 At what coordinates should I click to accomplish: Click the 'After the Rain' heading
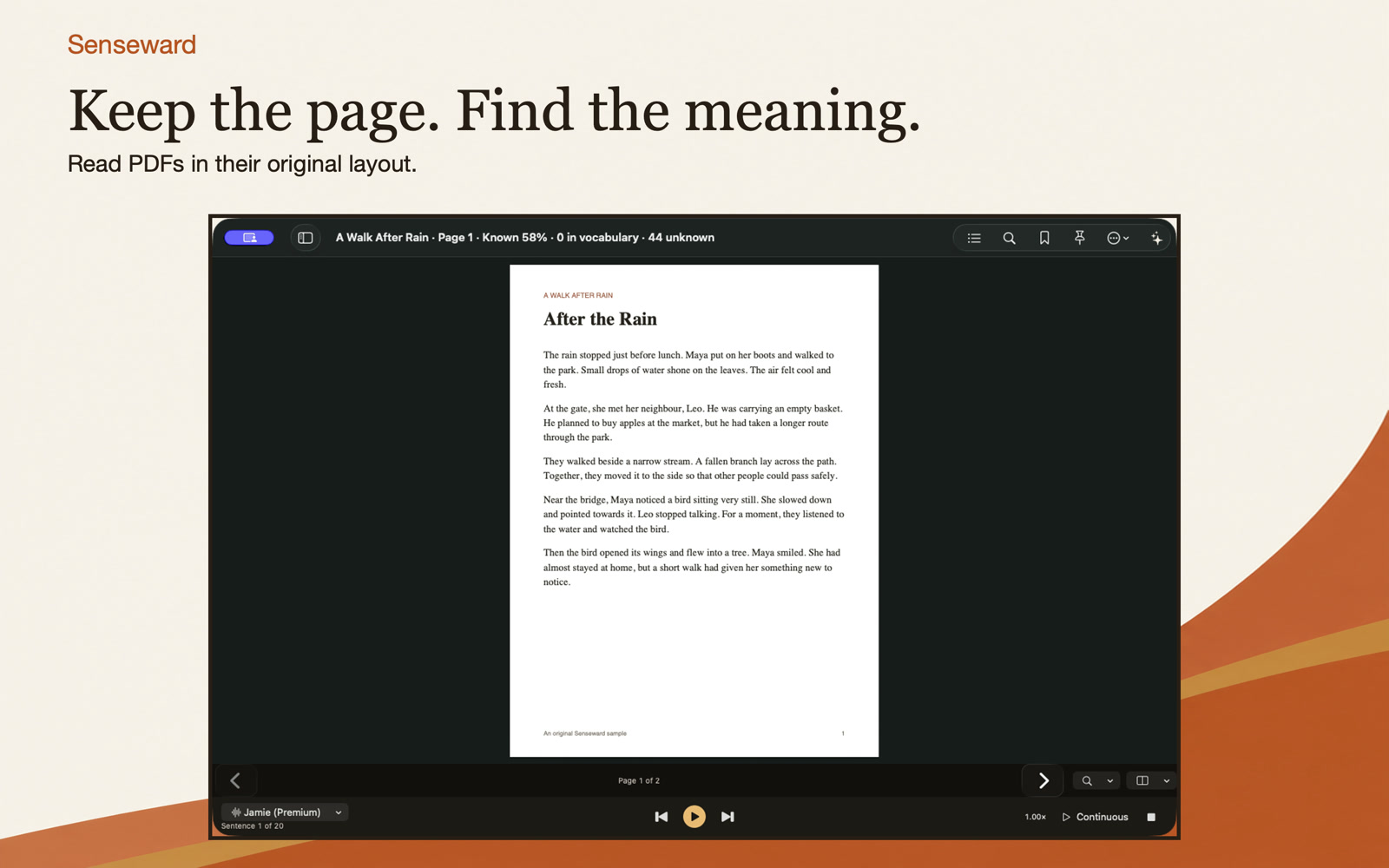600,319
